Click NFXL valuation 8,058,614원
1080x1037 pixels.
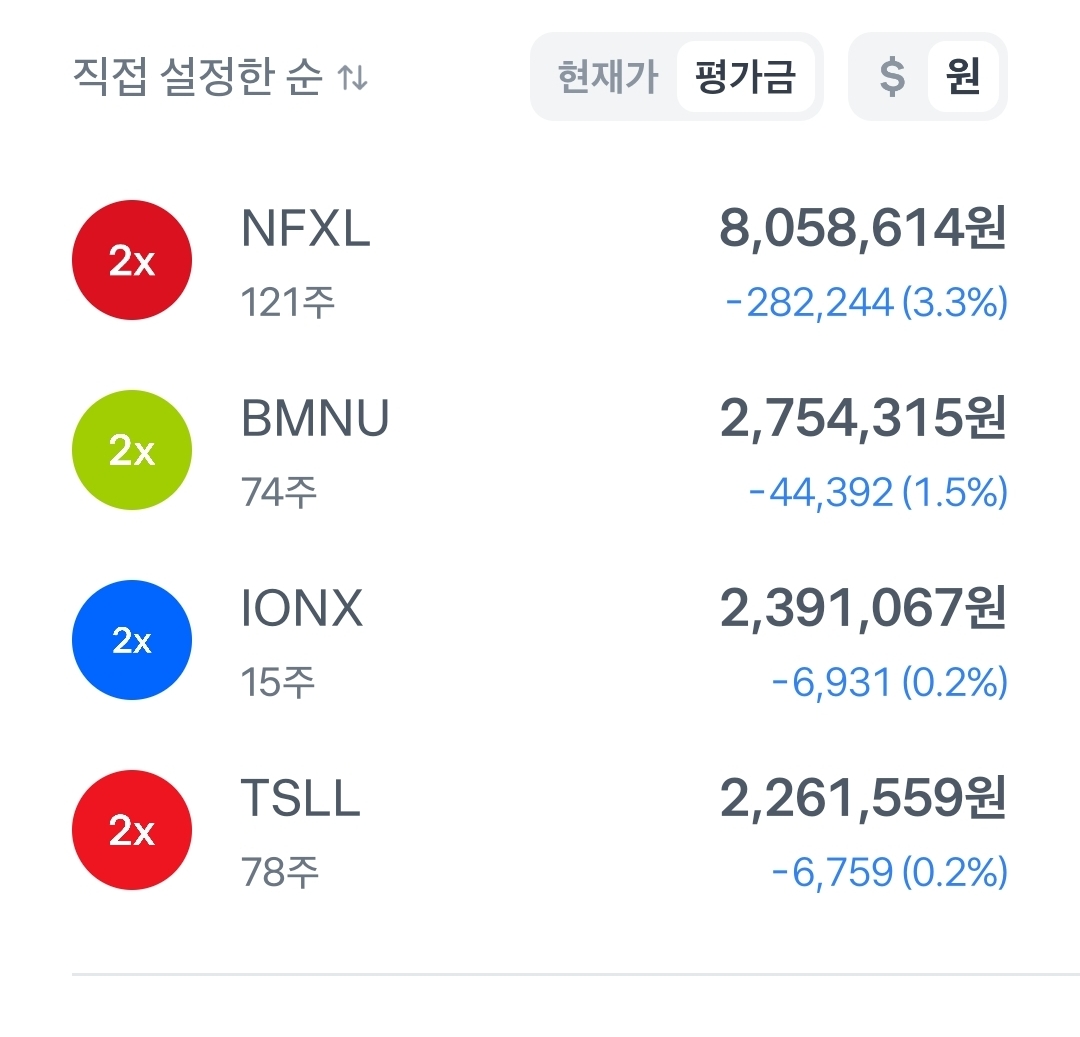(x=862, y=230)
